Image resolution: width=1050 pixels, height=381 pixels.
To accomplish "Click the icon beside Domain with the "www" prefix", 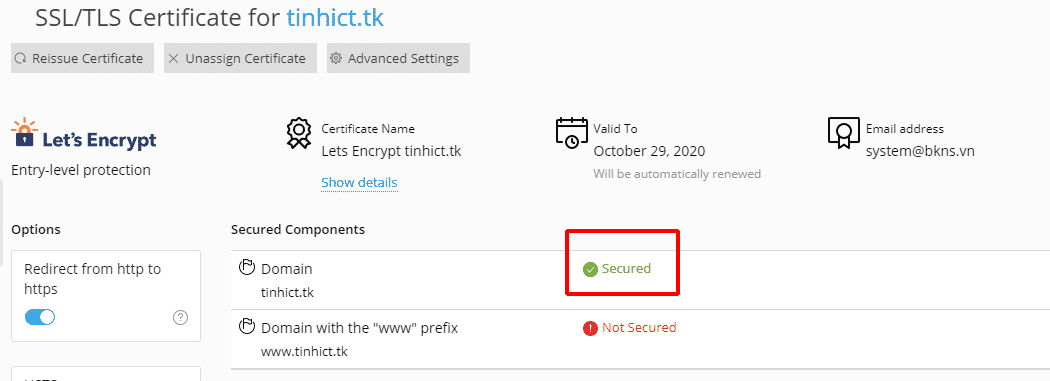I will click(x=247, y=327).
